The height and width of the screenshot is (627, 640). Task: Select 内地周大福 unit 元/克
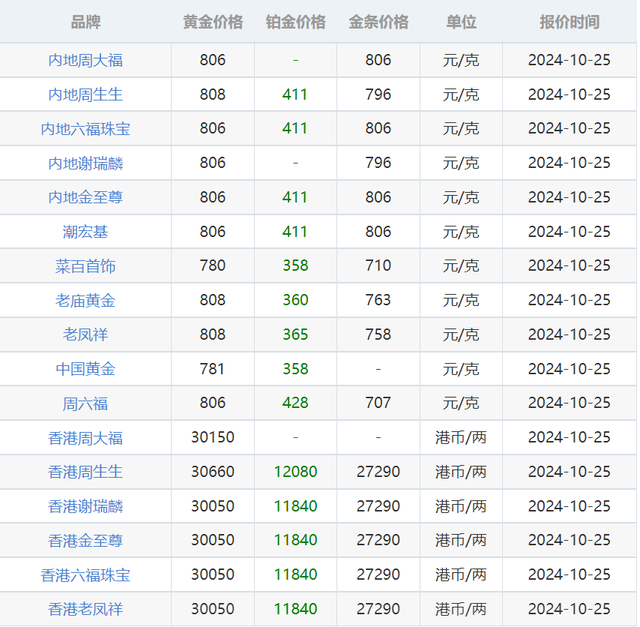461,60
